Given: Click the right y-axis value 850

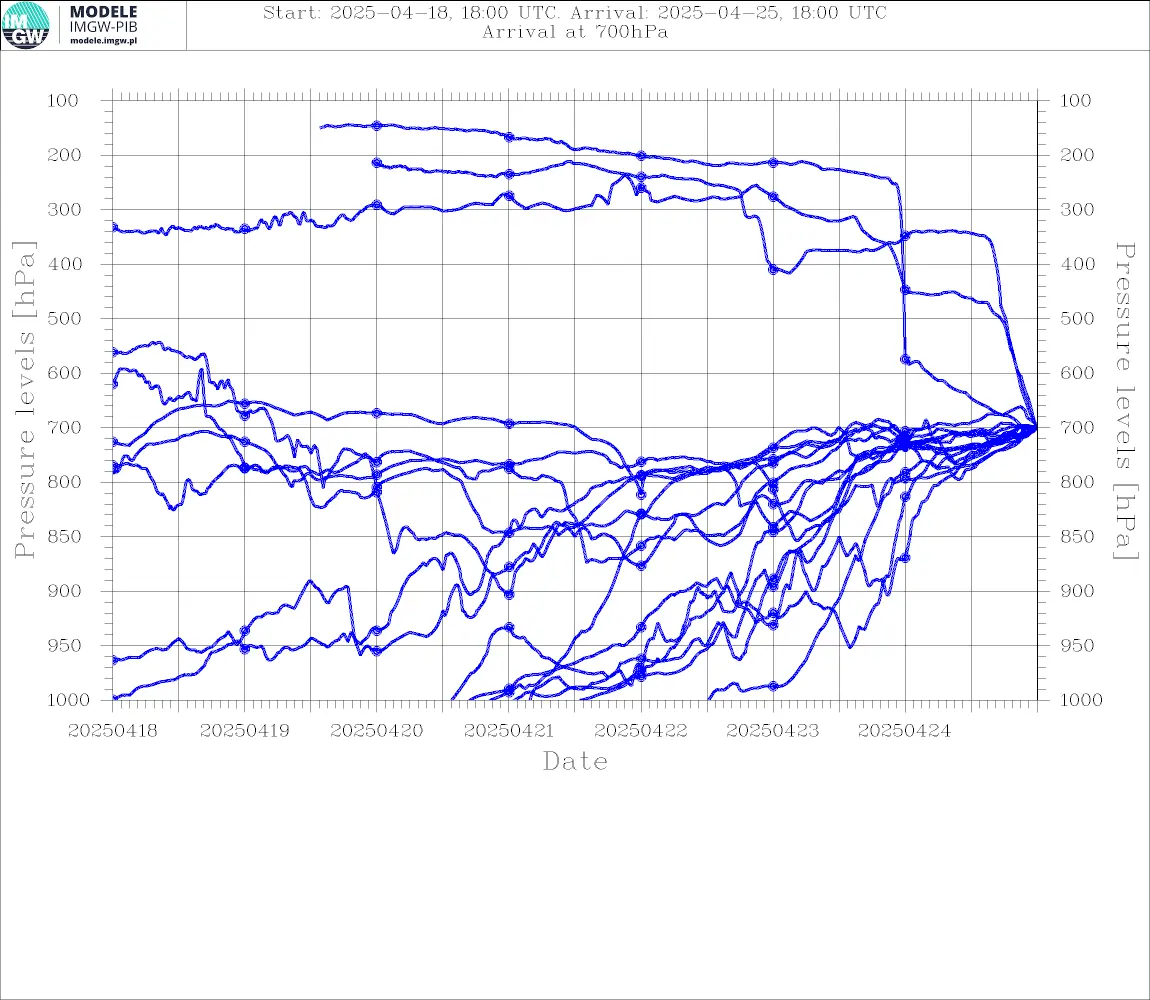Looking at the screenshot, I should coord(1076,536).
